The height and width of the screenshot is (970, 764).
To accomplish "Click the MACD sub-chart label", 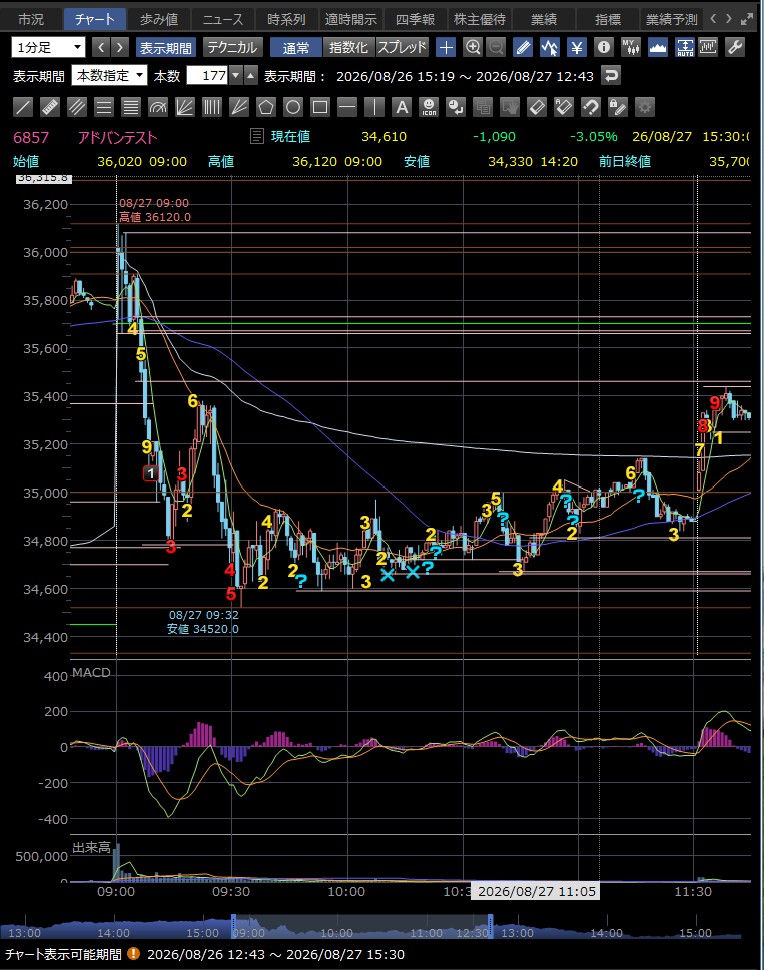I will click(91, 672).
